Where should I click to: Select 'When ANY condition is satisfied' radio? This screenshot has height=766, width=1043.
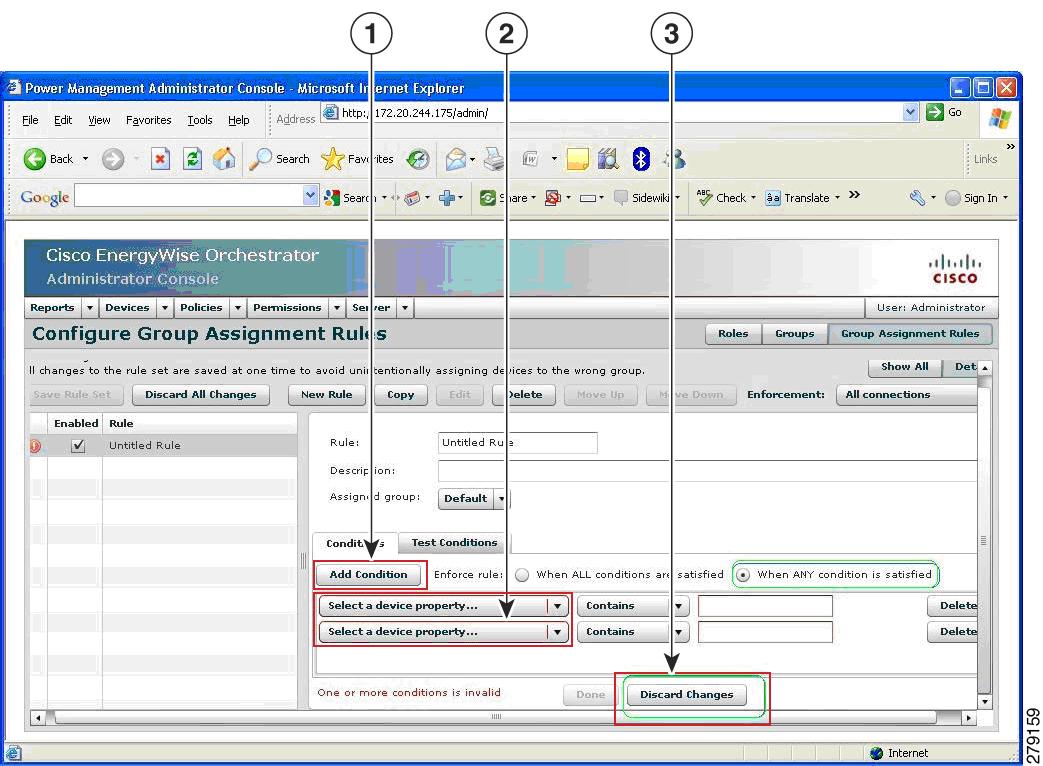click(x=743, y=574)
